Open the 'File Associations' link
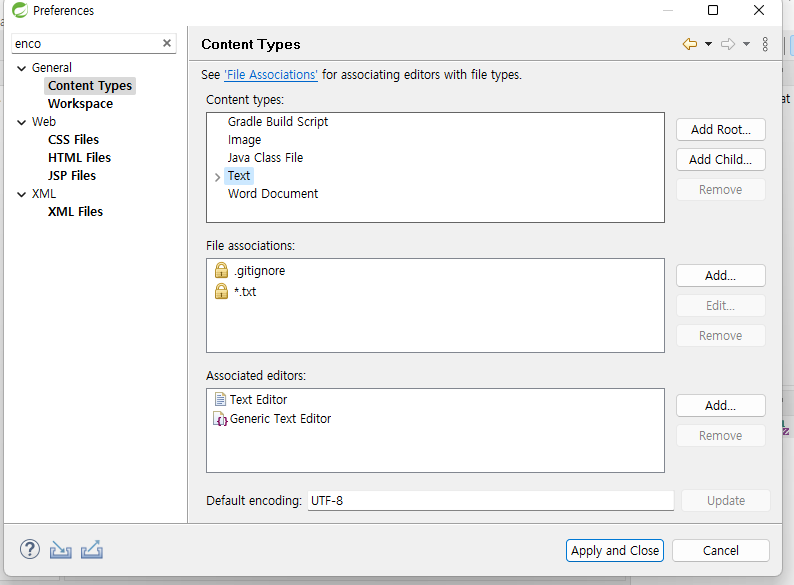Image resolution: width=794 pixels, height=585 pixels. pos(271,75)
